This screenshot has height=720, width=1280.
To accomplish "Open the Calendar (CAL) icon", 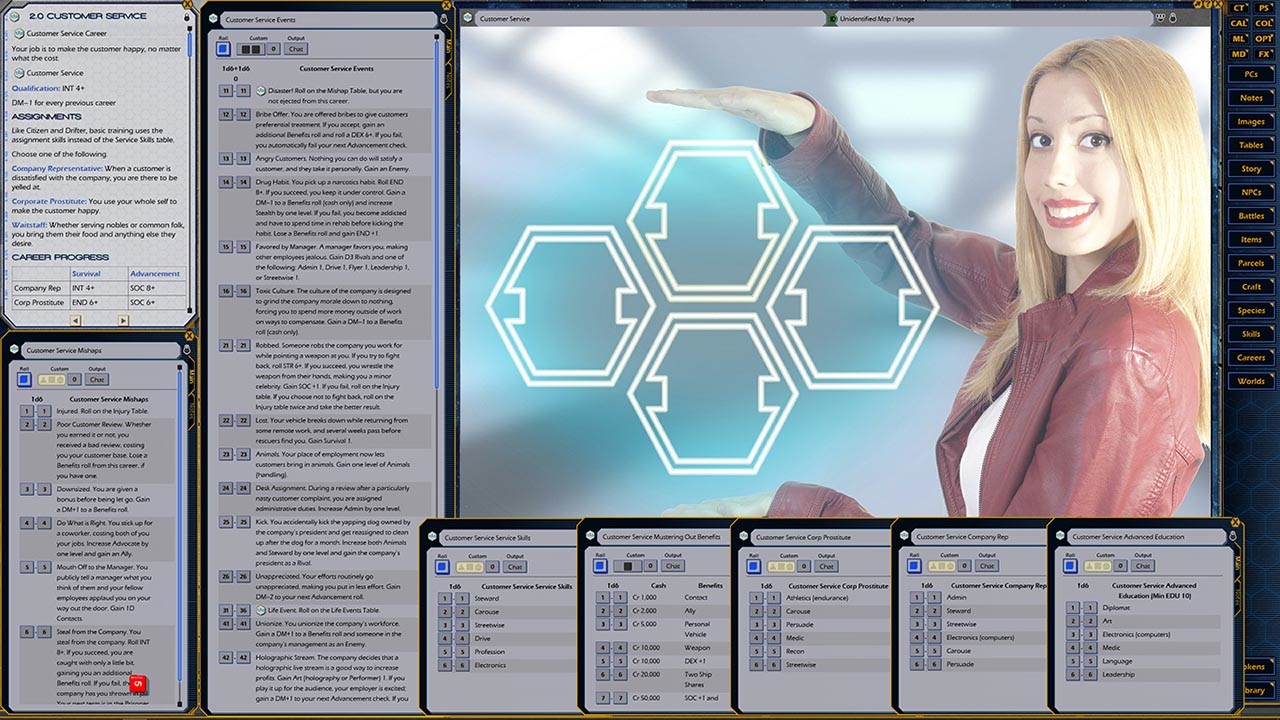I will [1238, 23].
